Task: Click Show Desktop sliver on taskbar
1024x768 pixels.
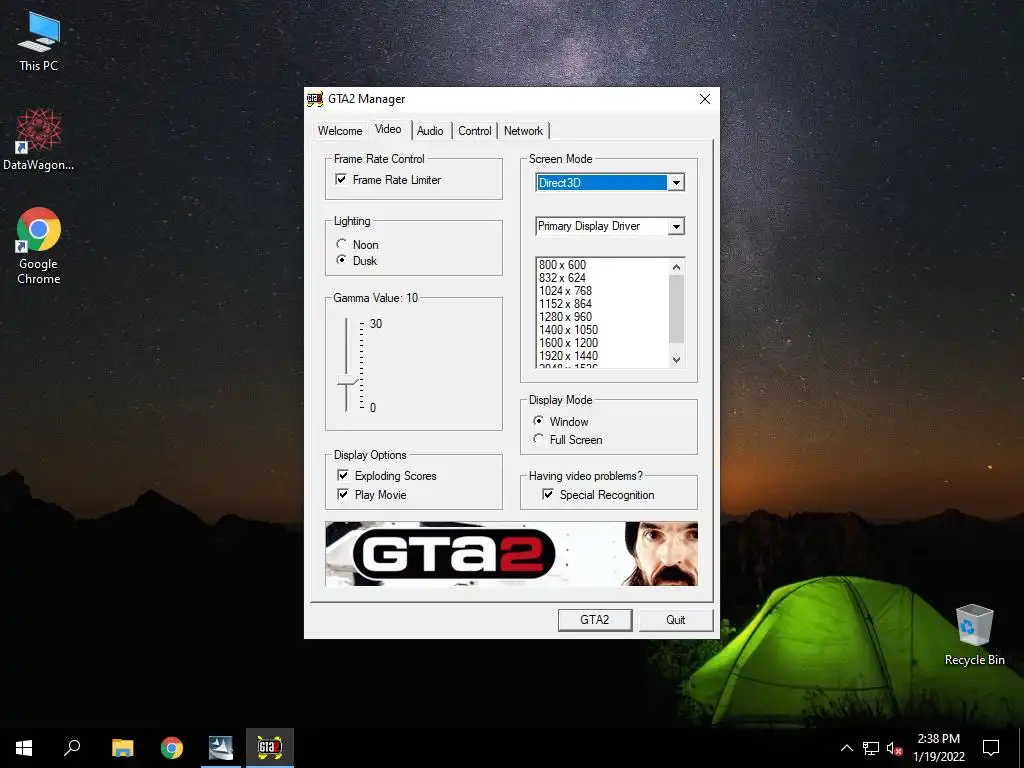Action: [x=1021, y=748]
